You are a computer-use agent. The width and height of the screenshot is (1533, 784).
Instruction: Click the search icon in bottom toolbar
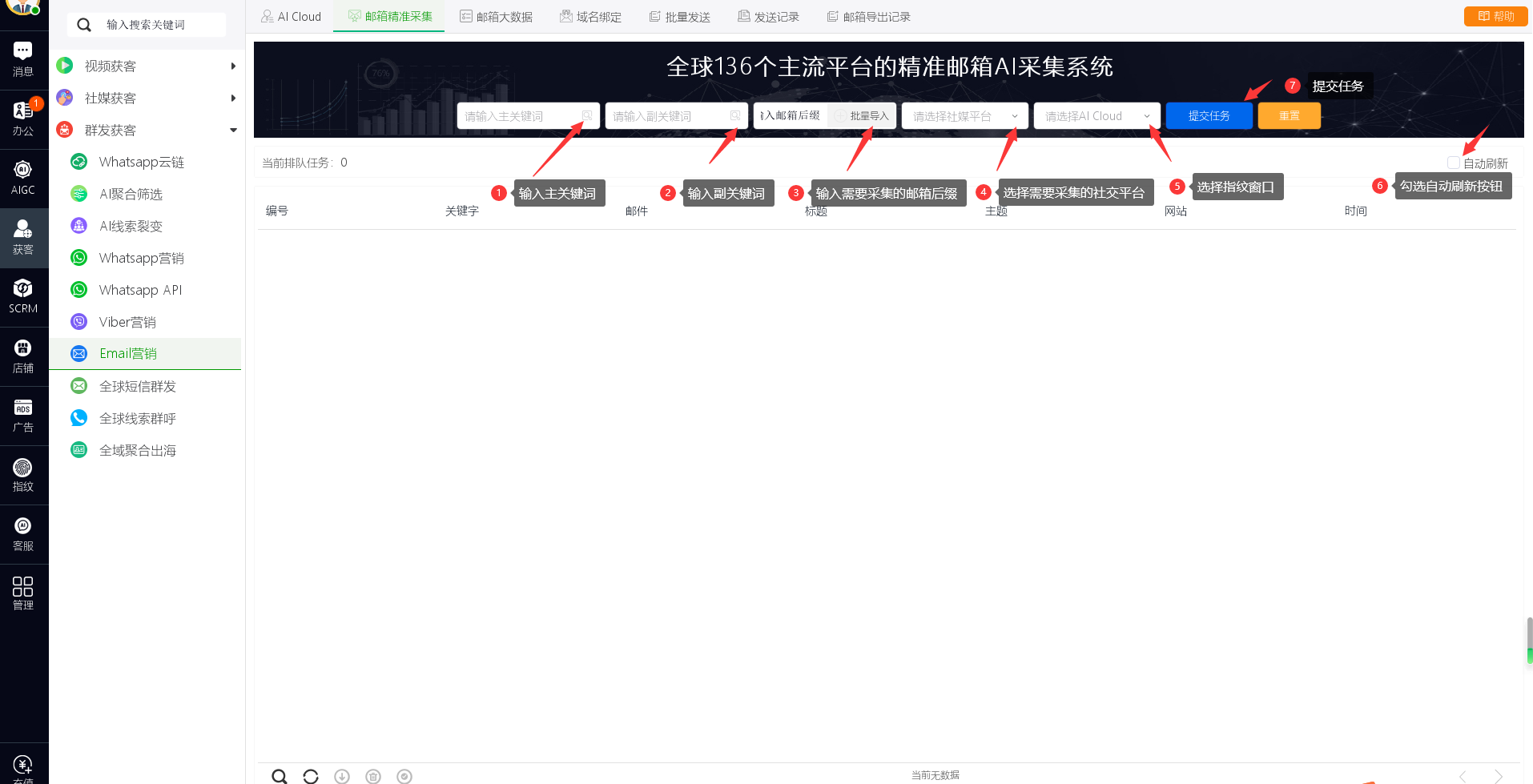279,776
